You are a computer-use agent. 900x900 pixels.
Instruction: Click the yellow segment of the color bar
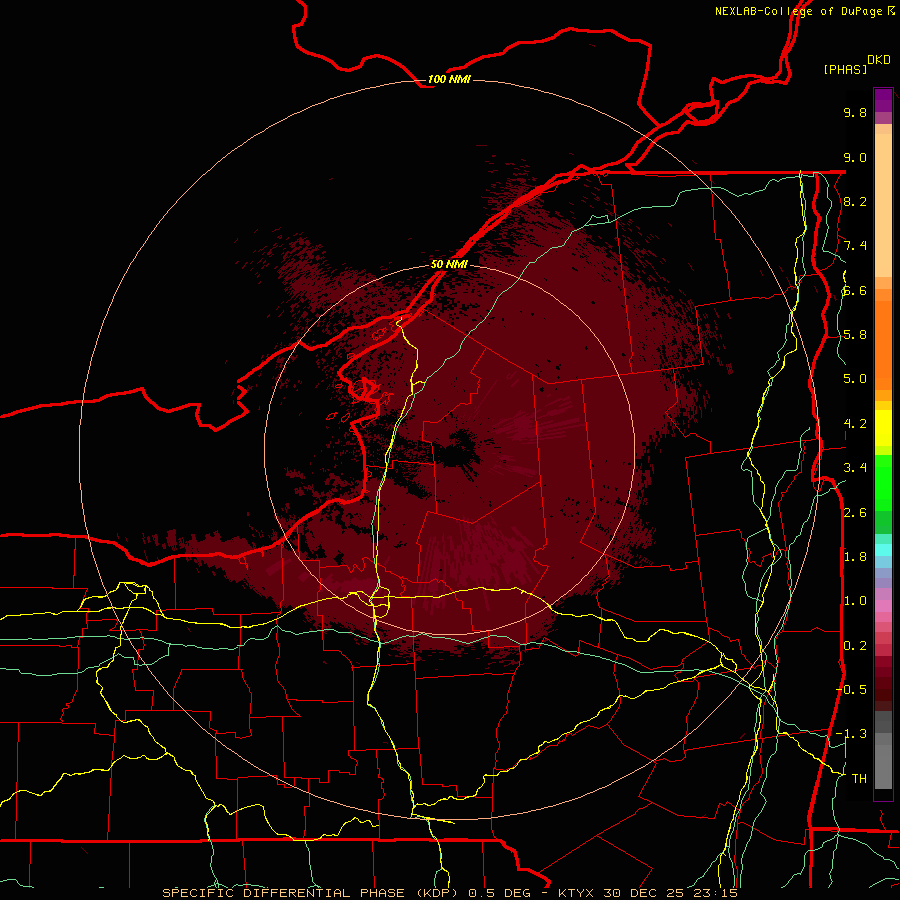point(883,428)
